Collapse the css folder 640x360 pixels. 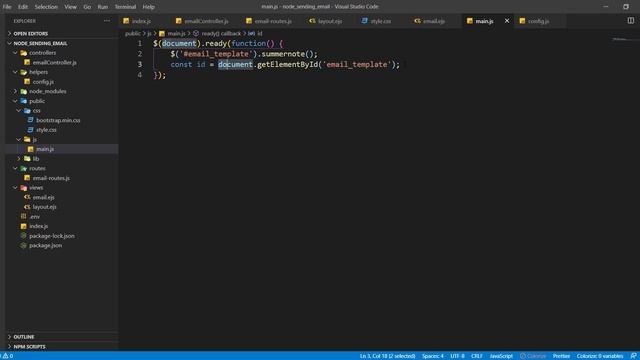[x=19, y=111]
